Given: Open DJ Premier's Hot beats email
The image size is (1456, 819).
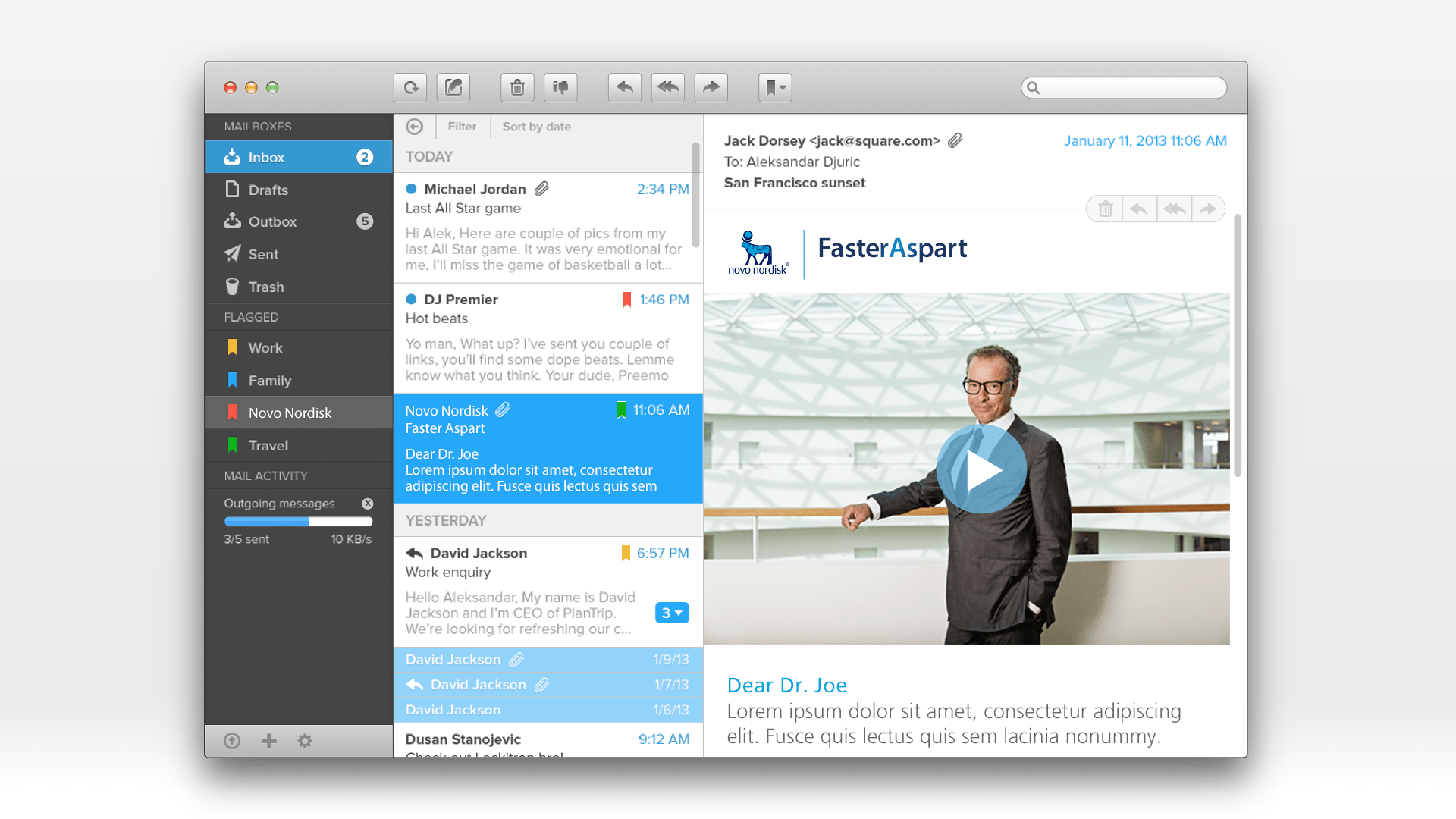Looking at the screenshot, I should (x=548, y=338).
